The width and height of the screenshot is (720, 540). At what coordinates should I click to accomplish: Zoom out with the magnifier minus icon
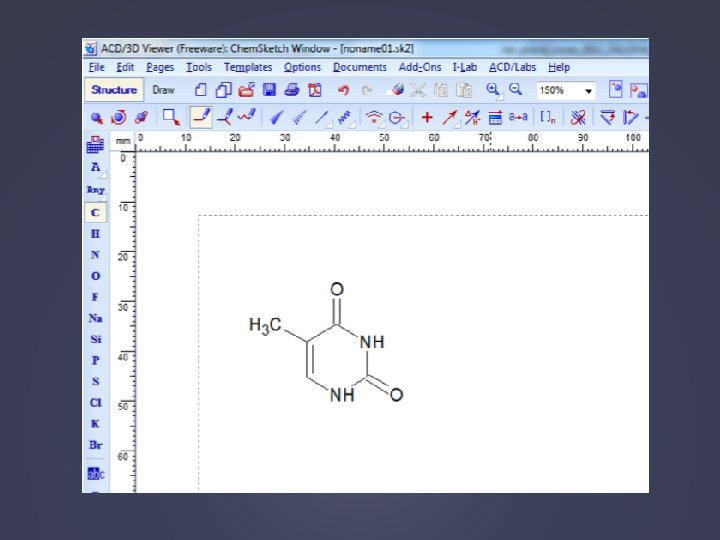[x=516, y=89]
